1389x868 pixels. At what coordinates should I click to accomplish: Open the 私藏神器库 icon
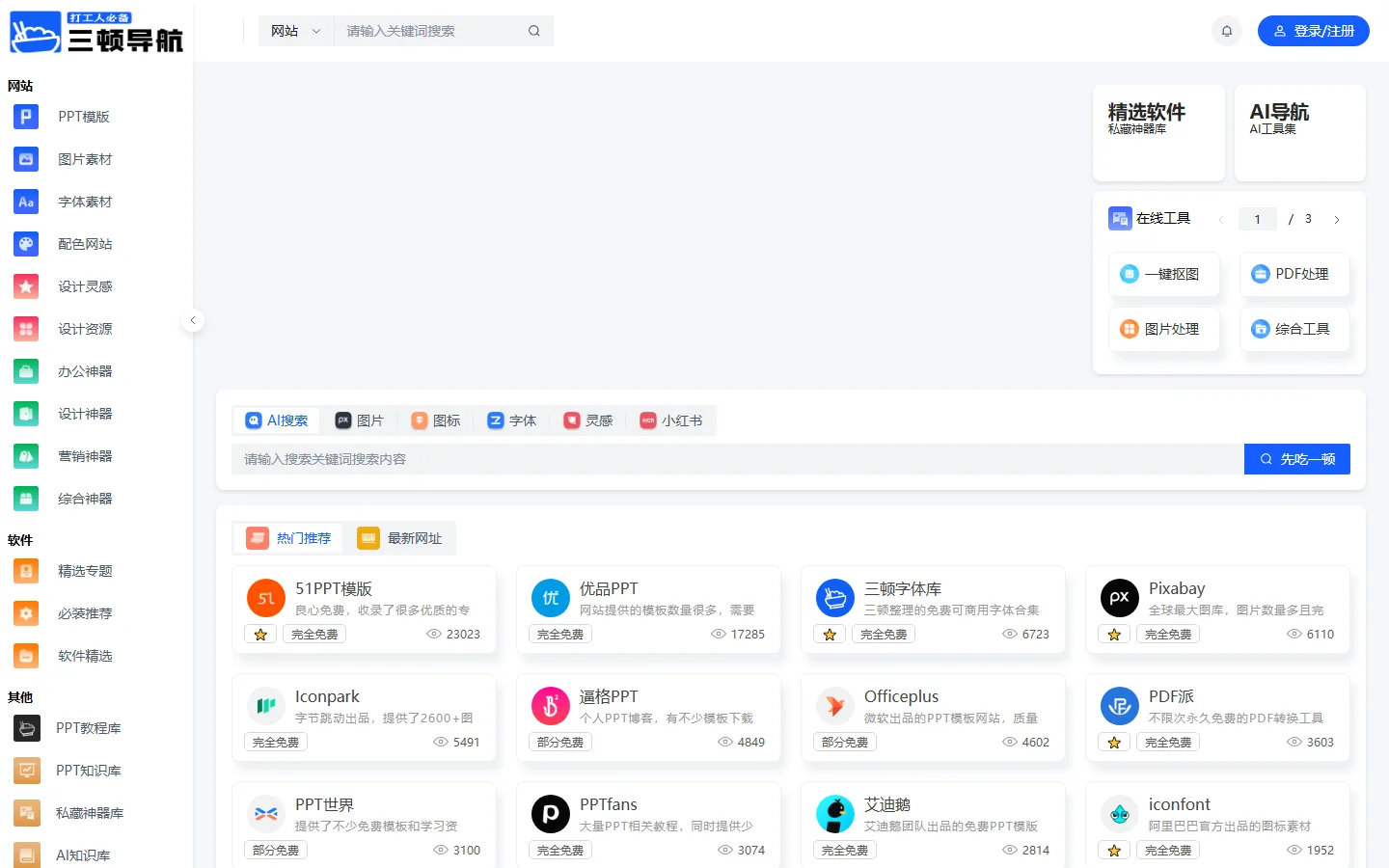[27, 813]
